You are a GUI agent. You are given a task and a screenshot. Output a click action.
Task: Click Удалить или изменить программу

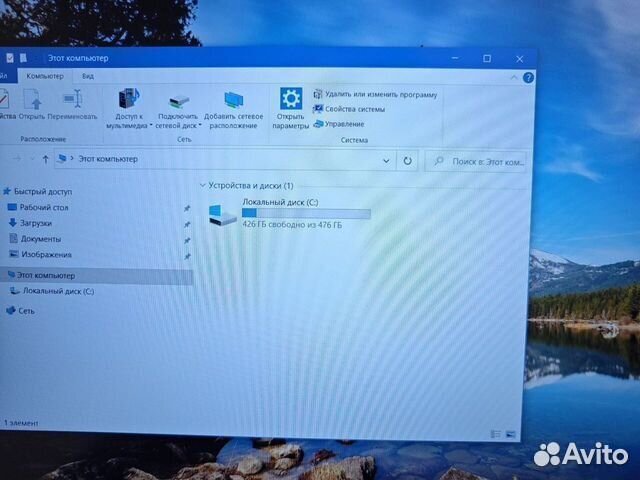point(375,95)
